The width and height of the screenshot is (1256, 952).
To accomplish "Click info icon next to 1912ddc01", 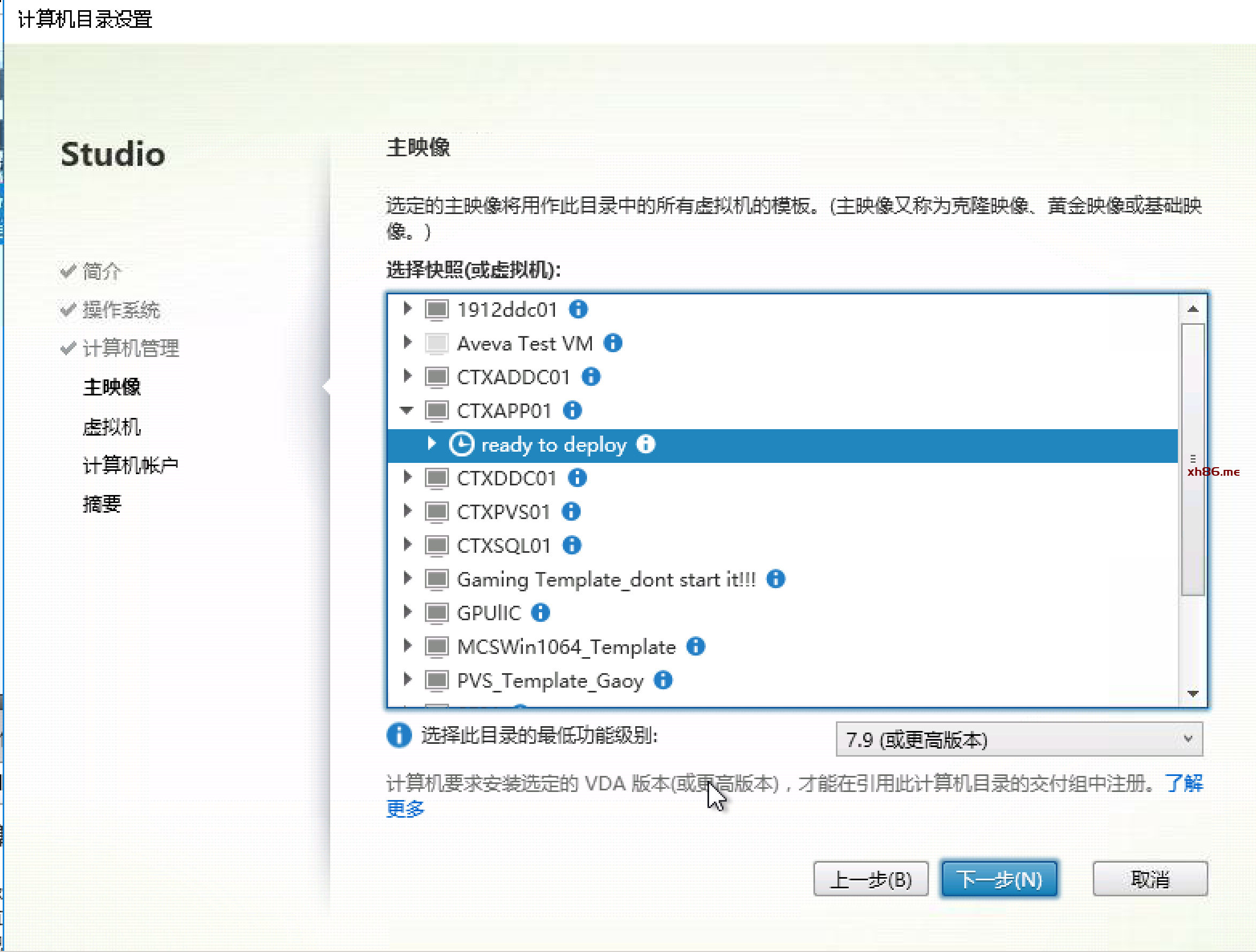I will (578, 309).
